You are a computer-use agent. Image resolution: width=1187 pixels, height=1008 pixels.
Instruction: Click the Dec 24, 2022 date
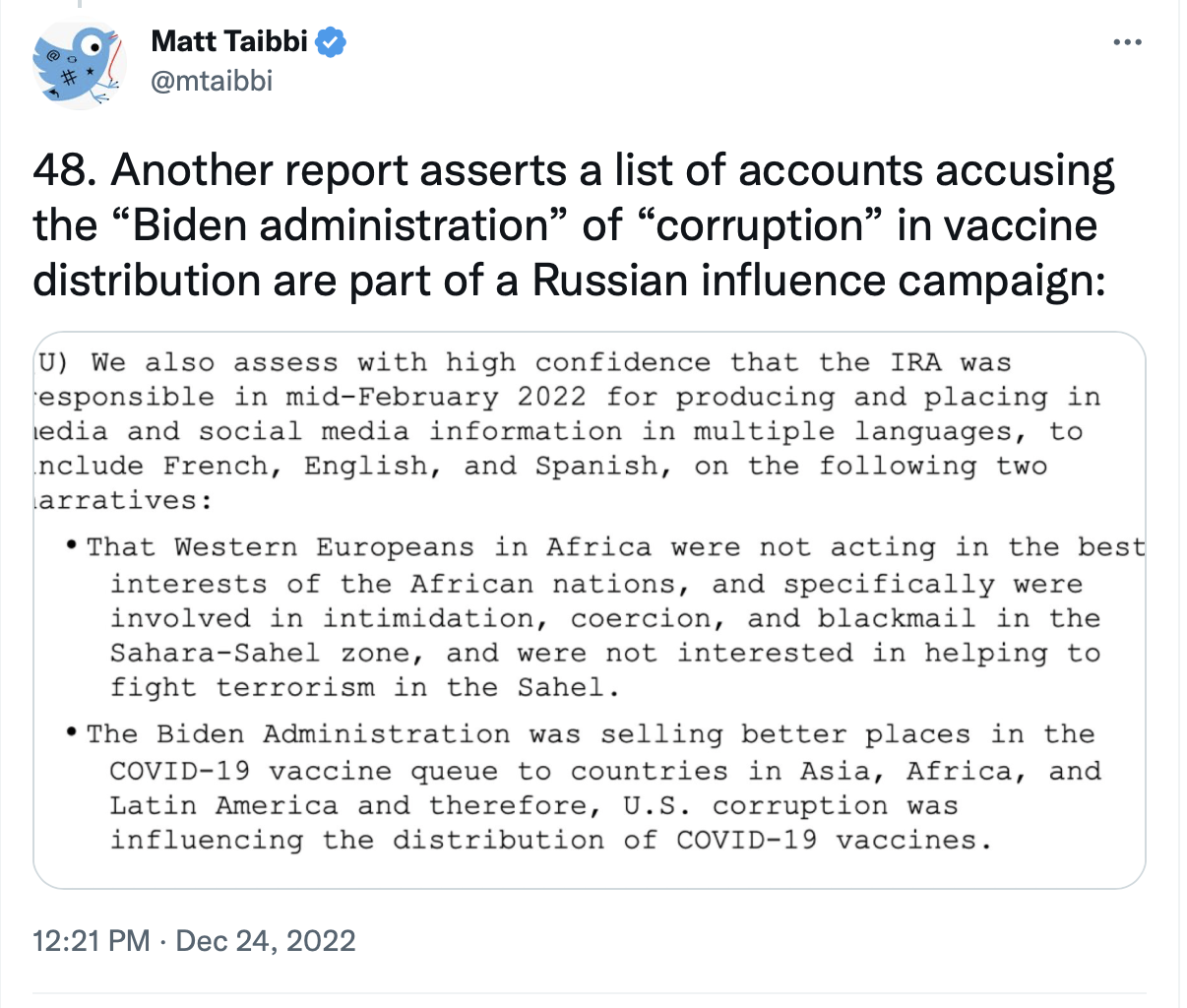[x=266, y=941]
